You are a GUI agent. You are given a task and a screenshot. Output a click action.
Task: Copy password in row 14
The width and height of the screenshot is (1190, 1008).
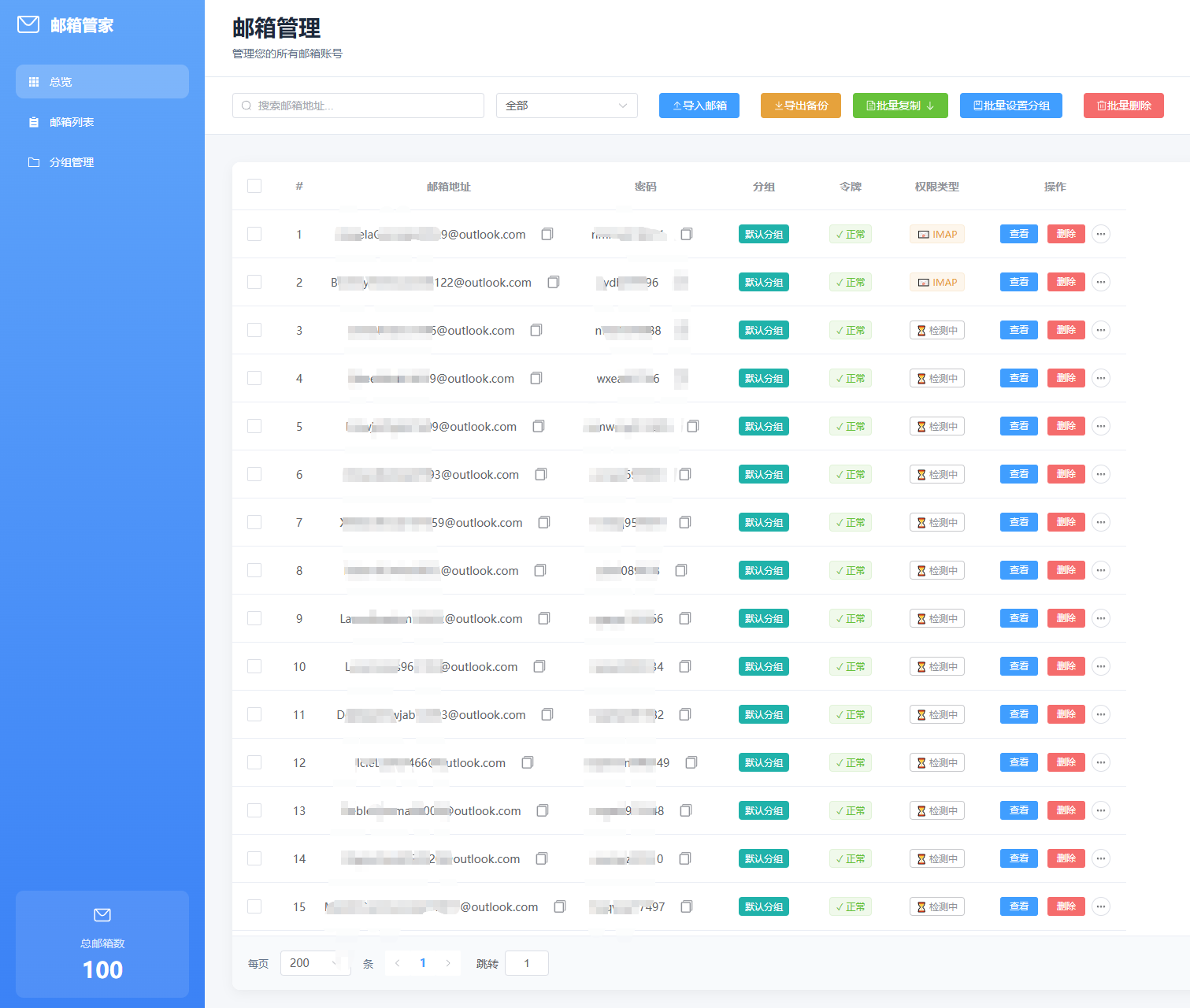click(x=685, y=858)
